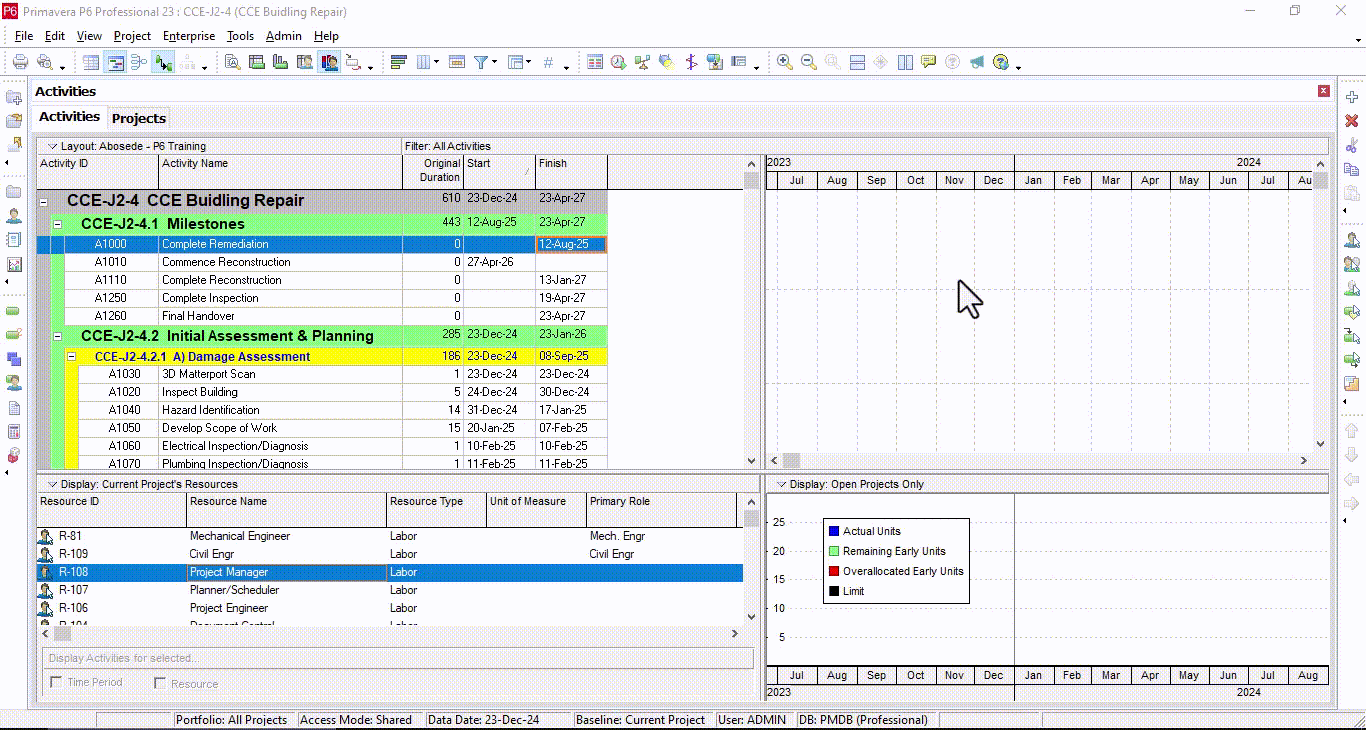Open the Layout options dropdown bar

[x=53, y=146]
